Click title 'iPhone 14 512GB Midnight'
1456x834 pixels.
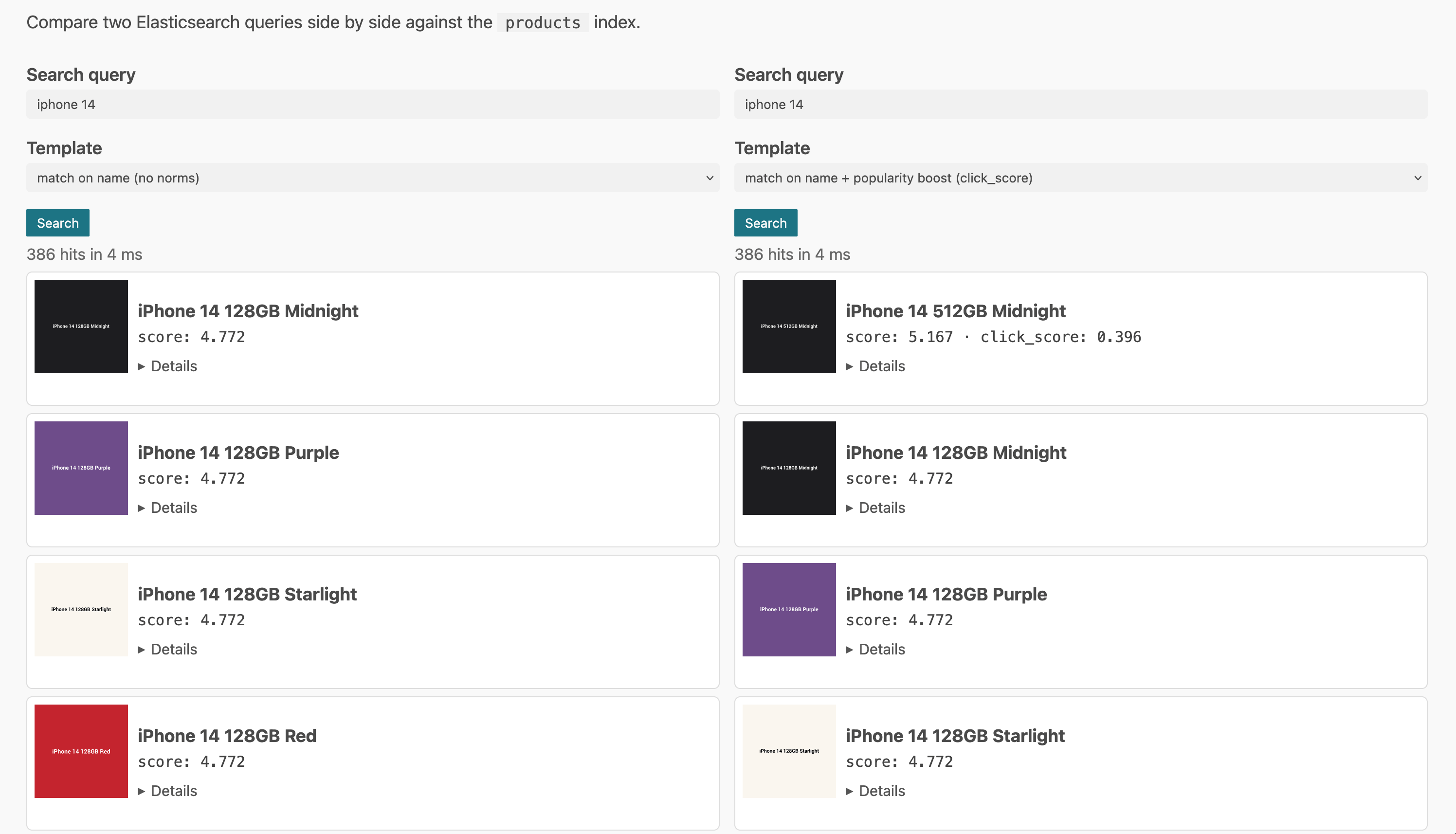point(955,311)
